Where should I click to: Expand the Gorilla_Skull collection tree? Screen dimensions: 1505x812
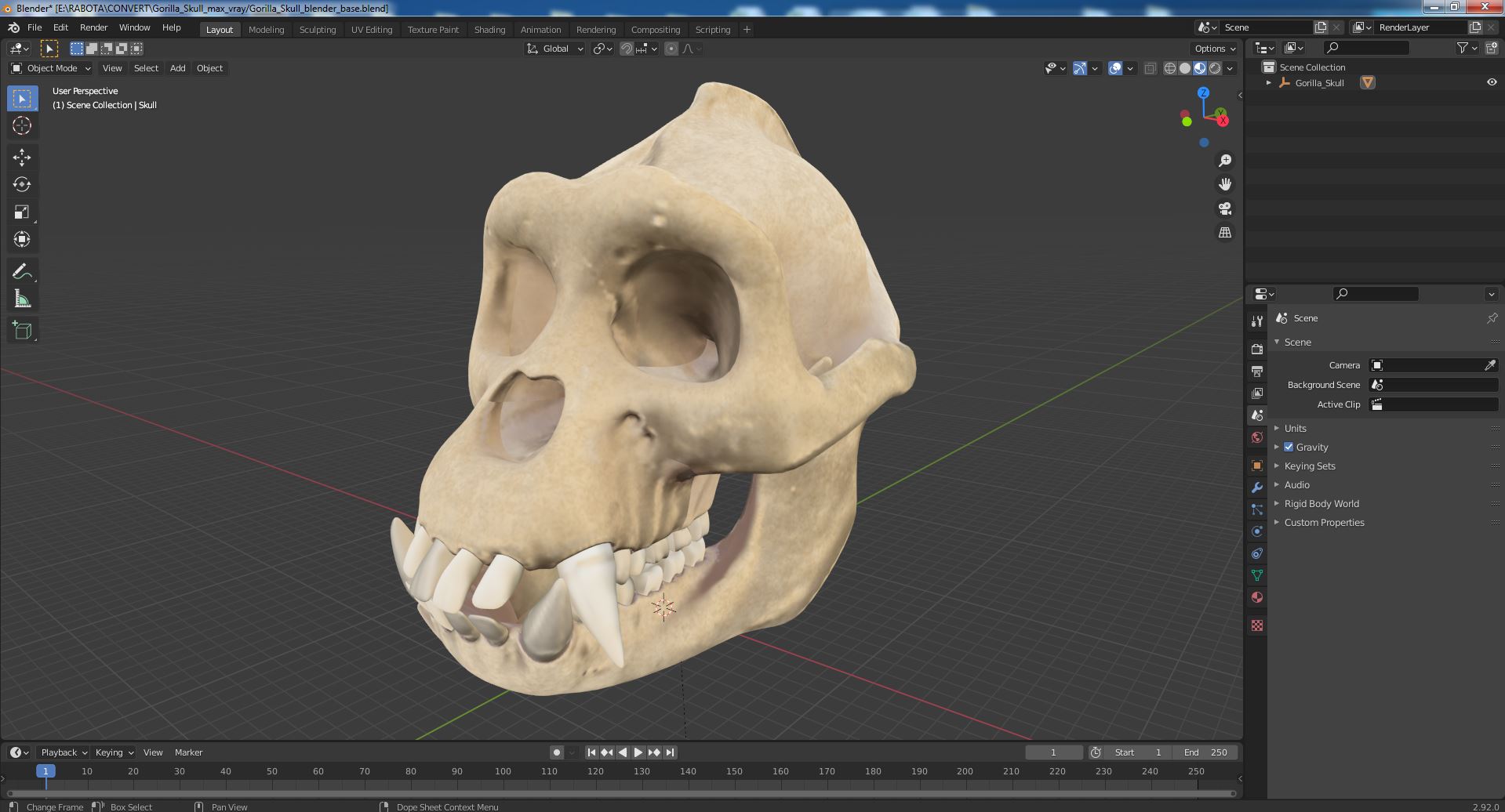pyautogui.click(x=1268, y=82)
